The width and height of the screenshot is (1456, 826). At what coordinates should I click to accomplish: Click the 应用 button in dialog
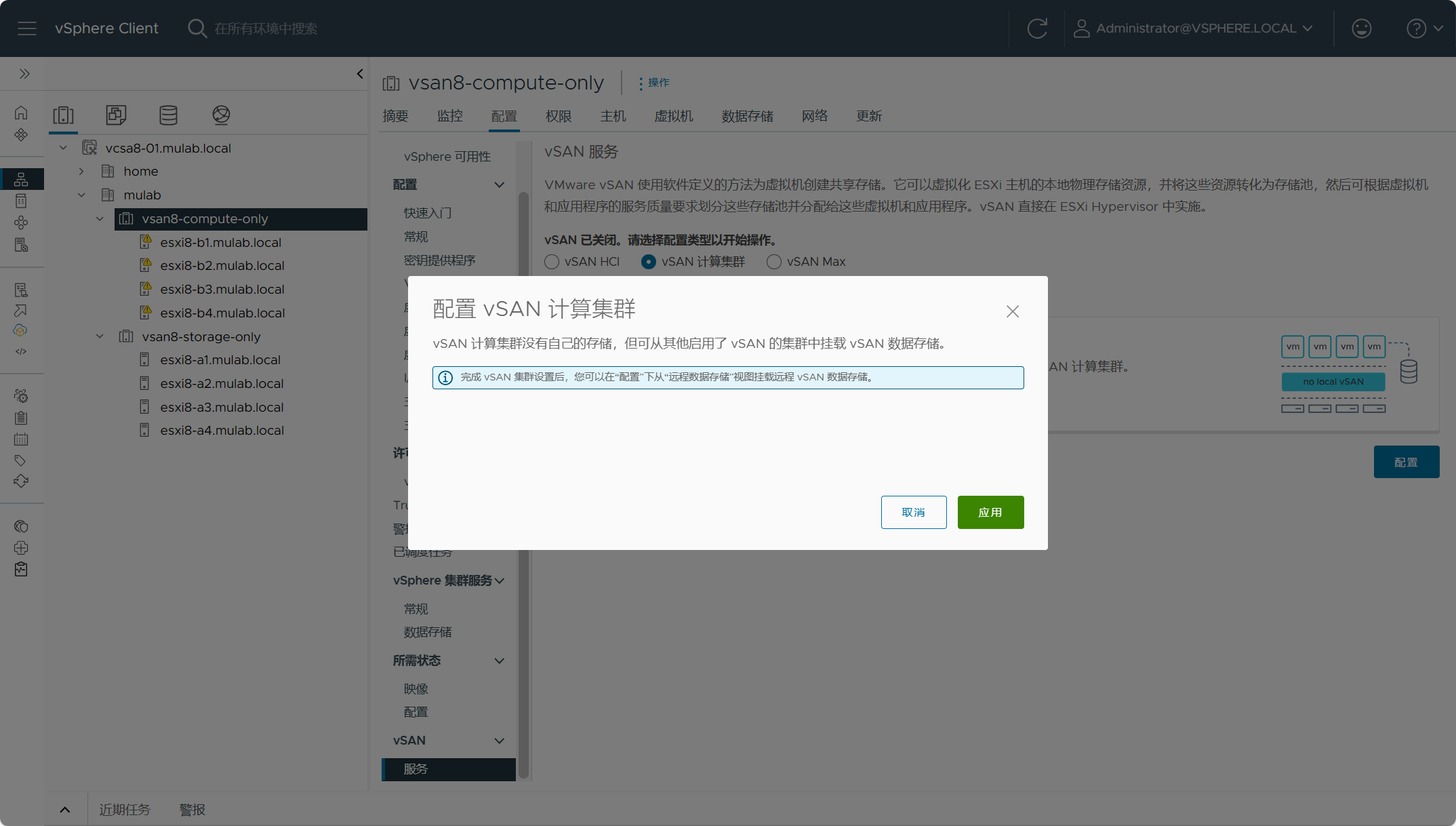point(990,512)
